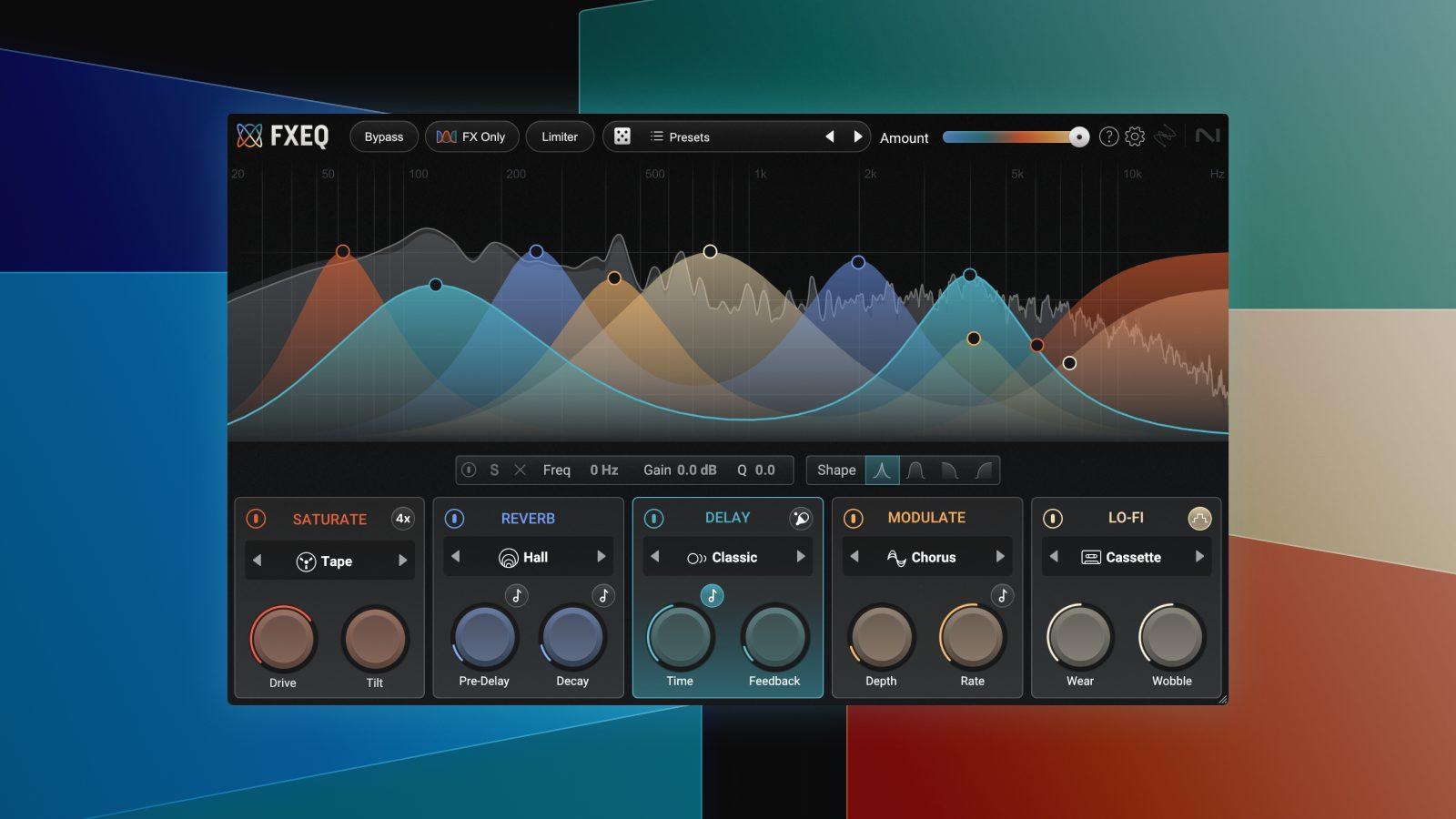Click the Amount slider handle
The image size is (1456, 819).
coord(1078,136)
